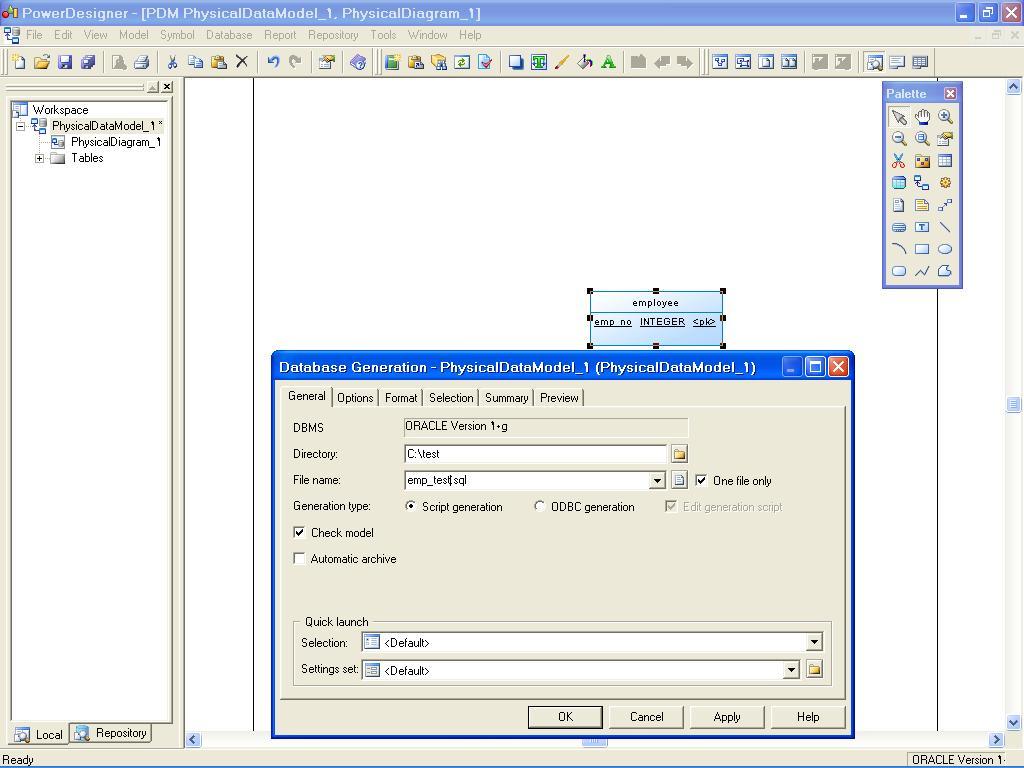The height and width of the screenshot is (768, 1024).
Task: Click into the Directory text field
Action: coord(535,454)
